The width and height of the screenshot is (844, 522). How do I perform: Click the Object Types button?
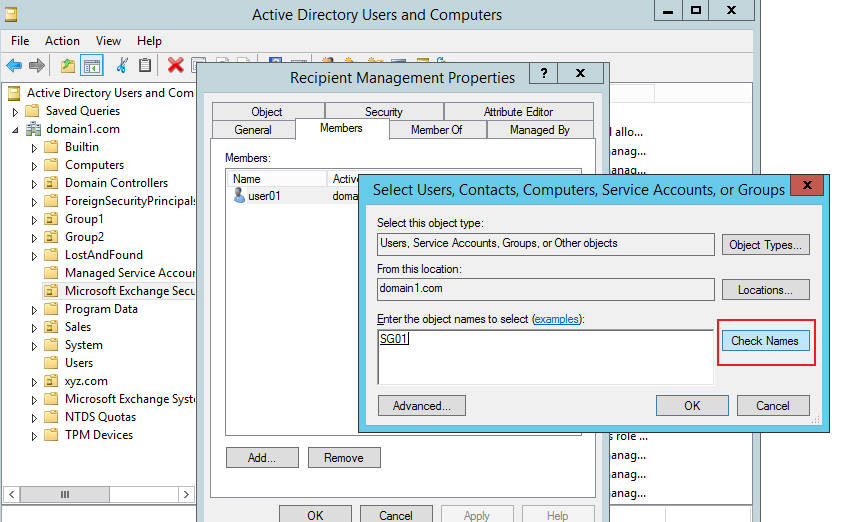(x=765, y=245)
